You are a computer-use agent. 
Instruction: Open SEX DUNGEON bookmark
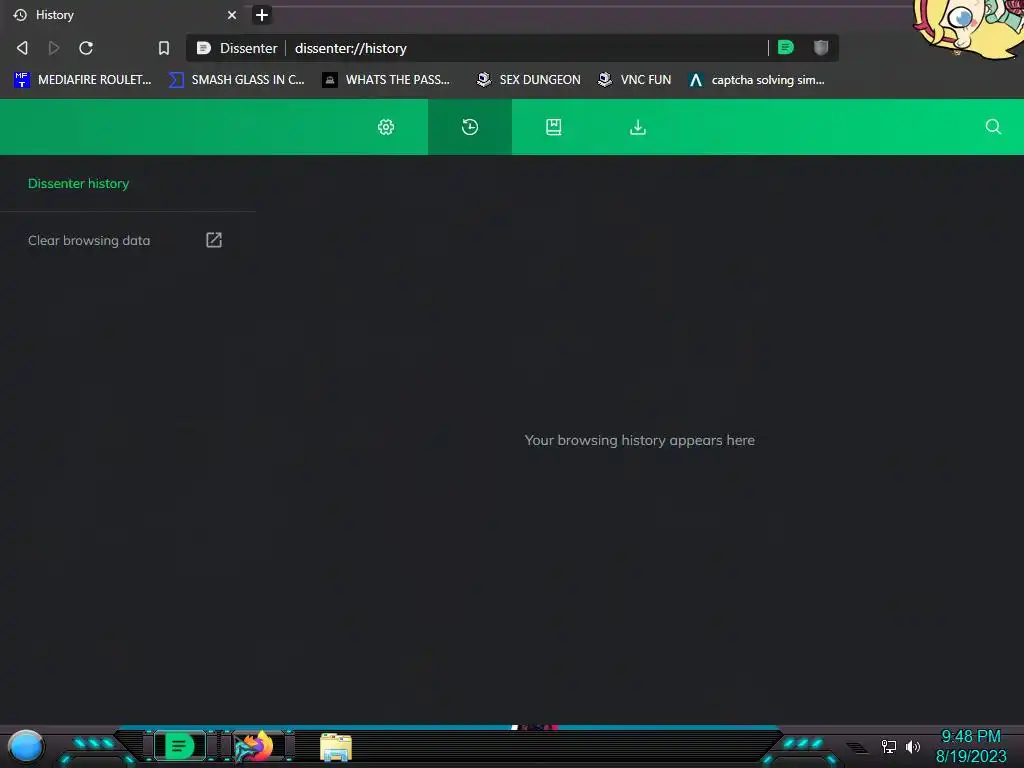pyautogui.click(x=528, y=80)
